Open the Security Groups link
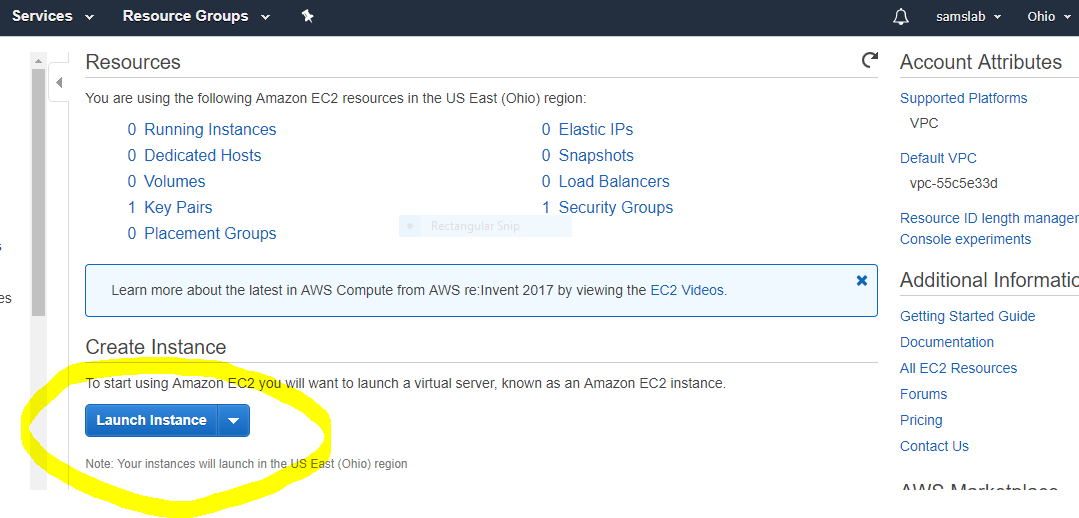This screenshot has width=1079, height=518. point(616,207)
